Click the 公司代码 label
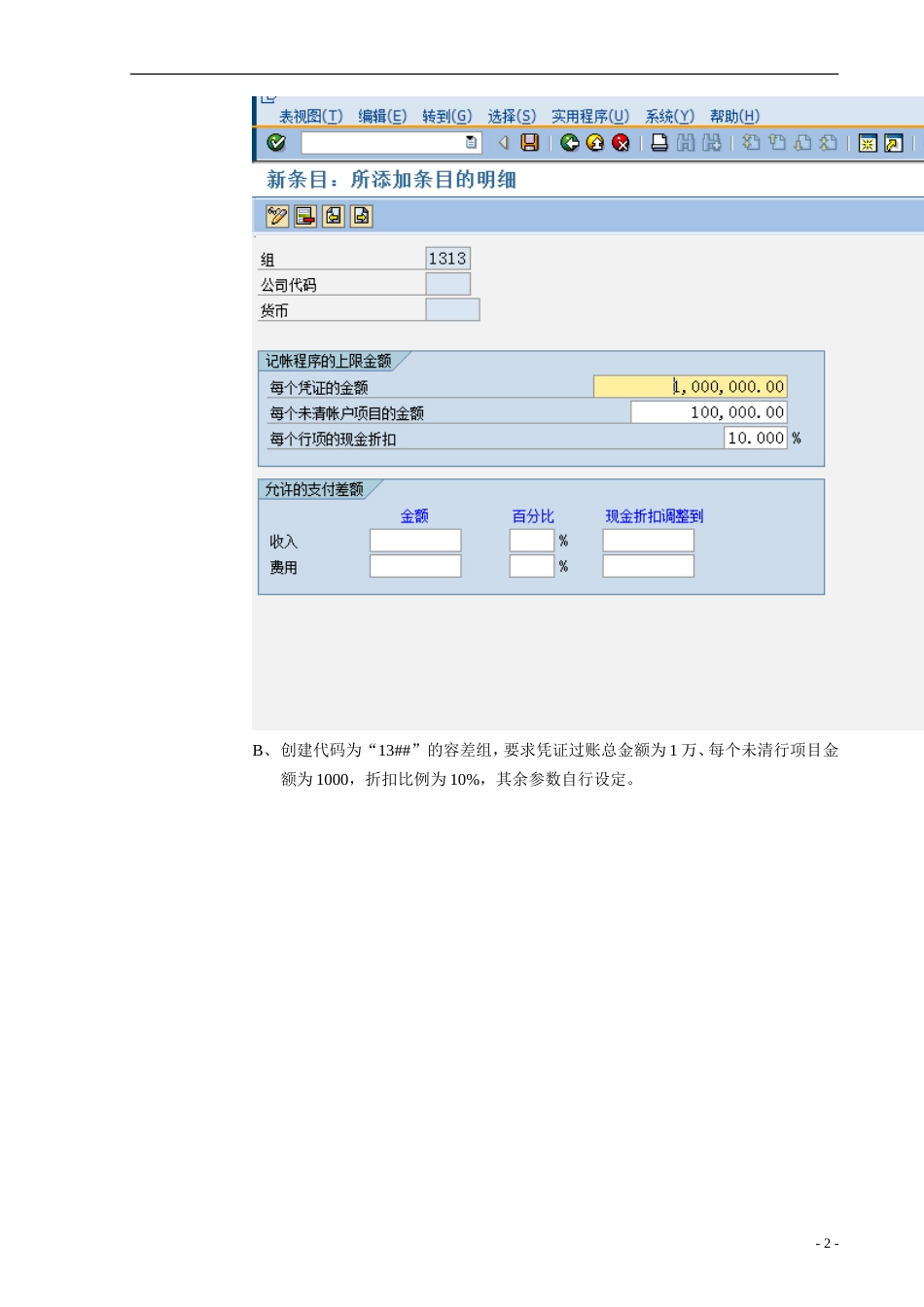The image size is (924, 1307). click(x=289, y=285)
